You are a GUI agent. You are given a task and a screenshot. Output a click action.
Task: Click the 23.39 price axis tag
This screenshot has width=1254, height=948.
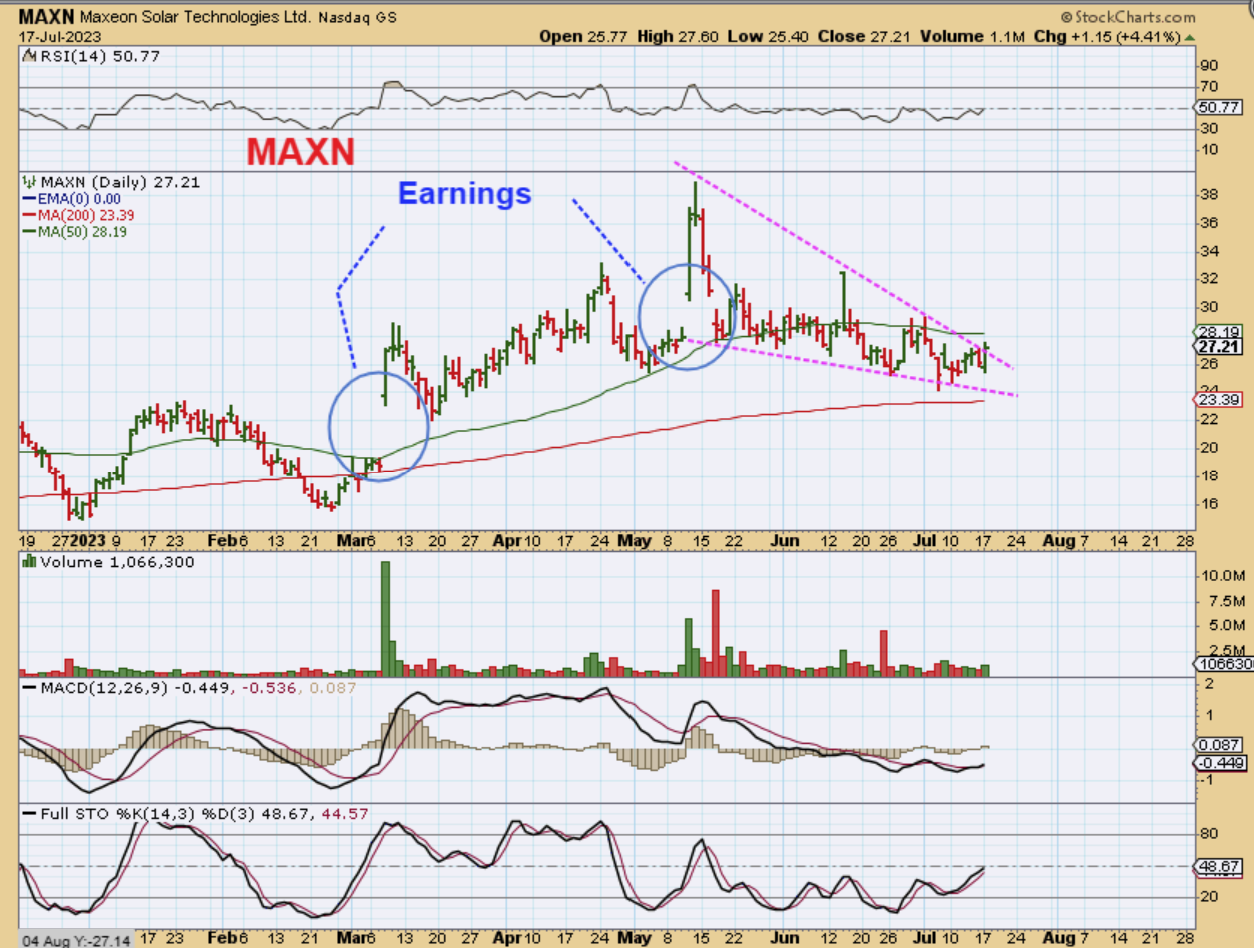click(1218, 400)
